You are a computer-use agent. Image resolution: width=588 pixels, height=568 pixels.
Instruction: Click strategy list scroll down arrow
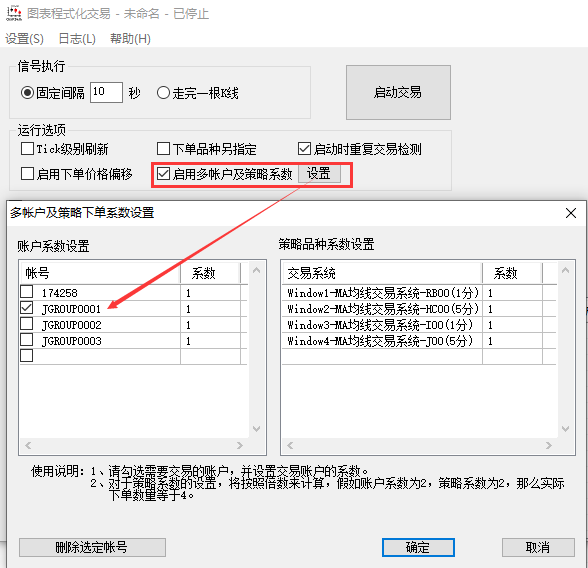566,429
